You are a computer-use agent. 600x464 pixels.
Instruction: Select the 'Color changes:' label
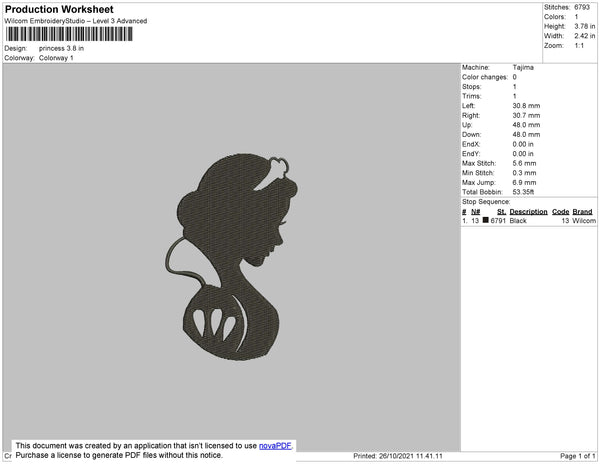pos(485,77)
